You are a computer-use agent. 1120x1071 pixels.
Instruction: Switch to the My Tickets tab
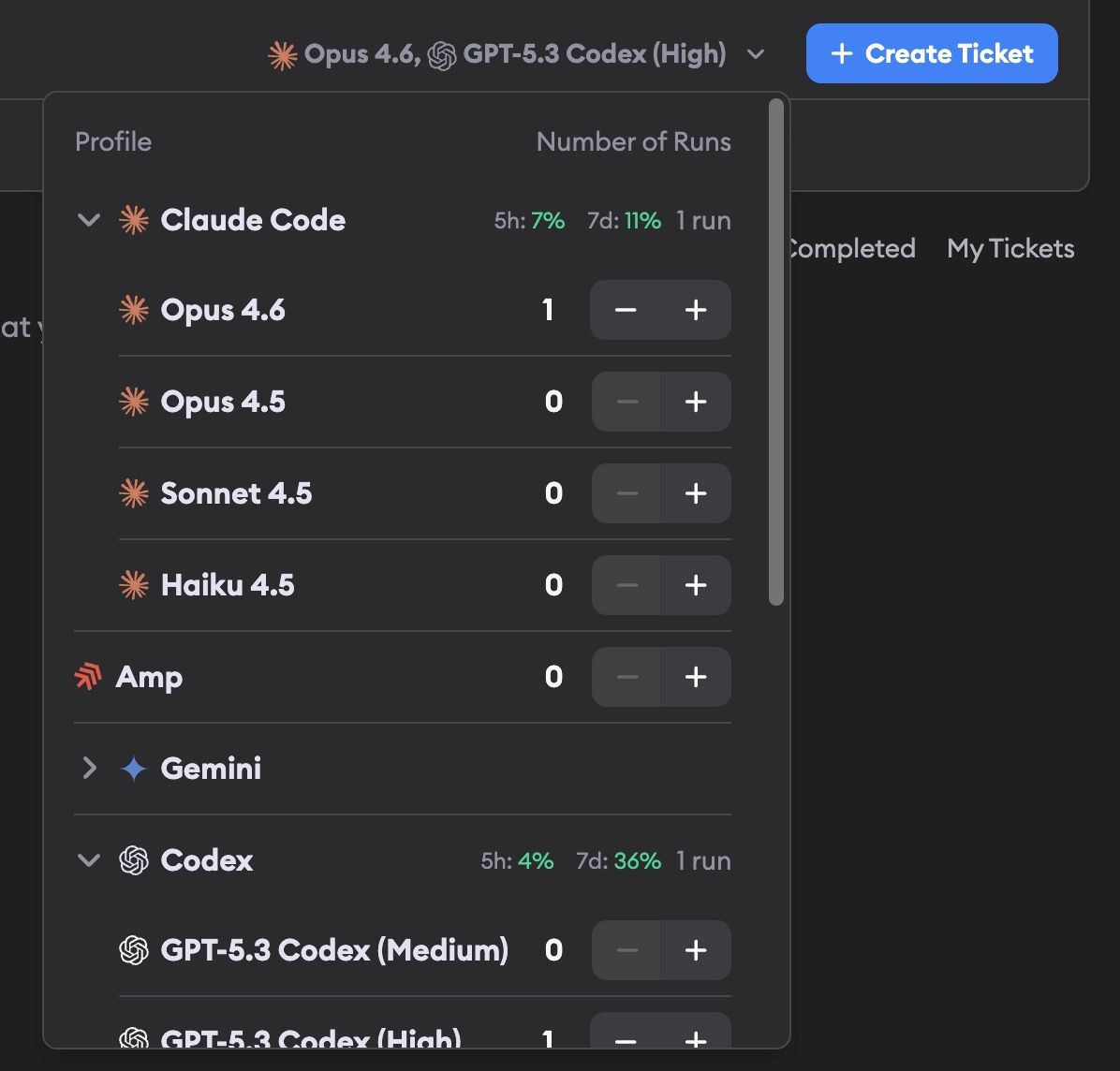click(x=1009, y=248)
